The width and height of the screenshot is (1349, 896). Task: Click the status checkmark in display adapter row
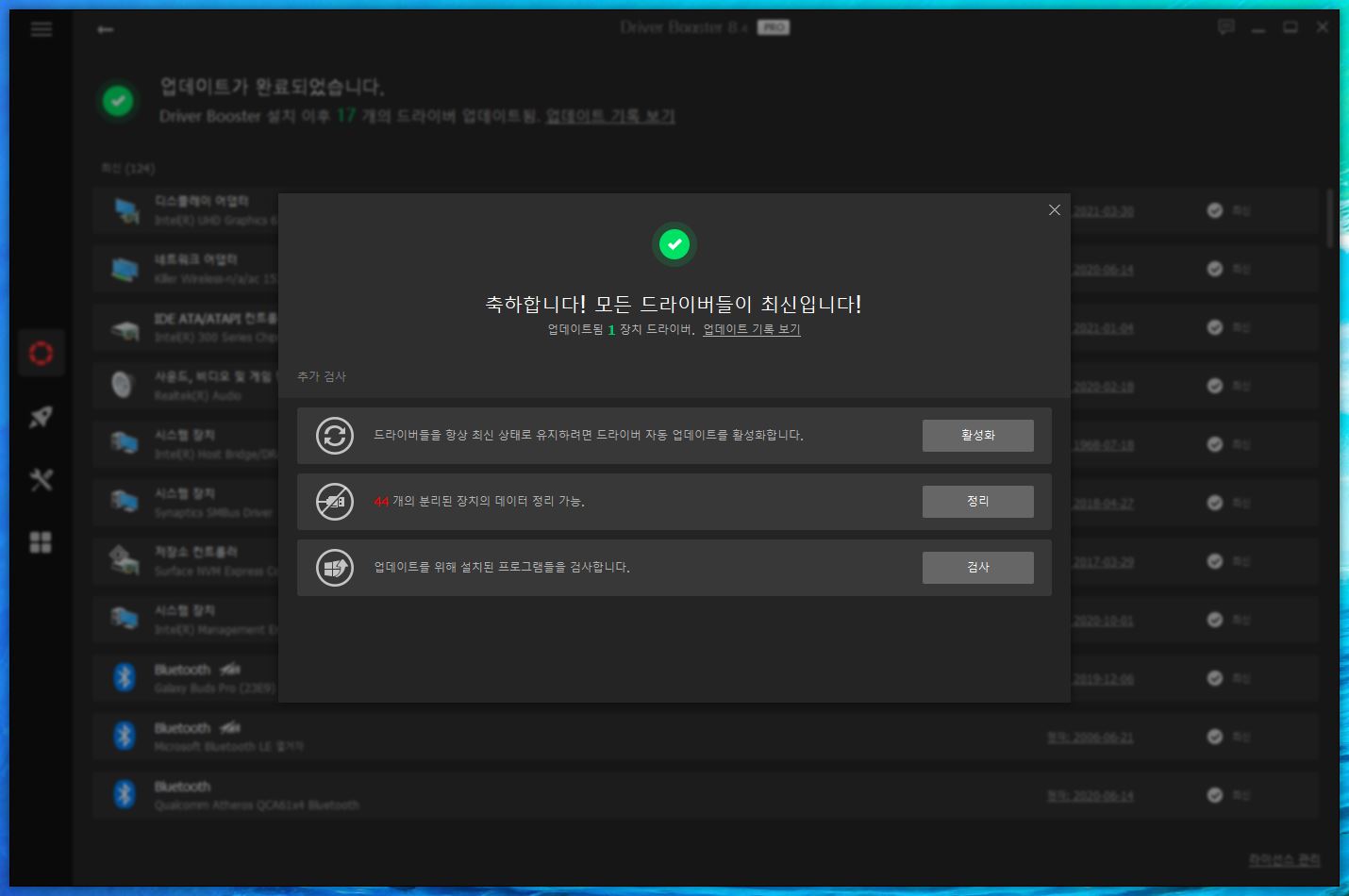click(x=1215, y=210)
